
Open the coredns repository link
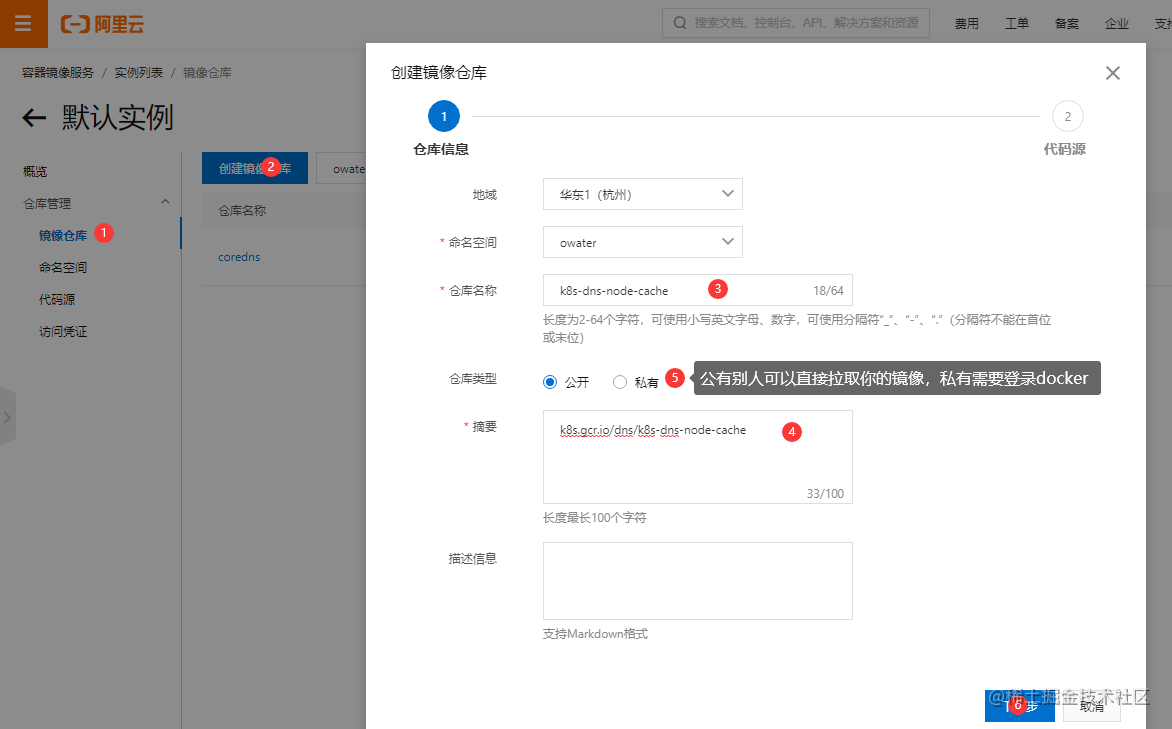239,256
